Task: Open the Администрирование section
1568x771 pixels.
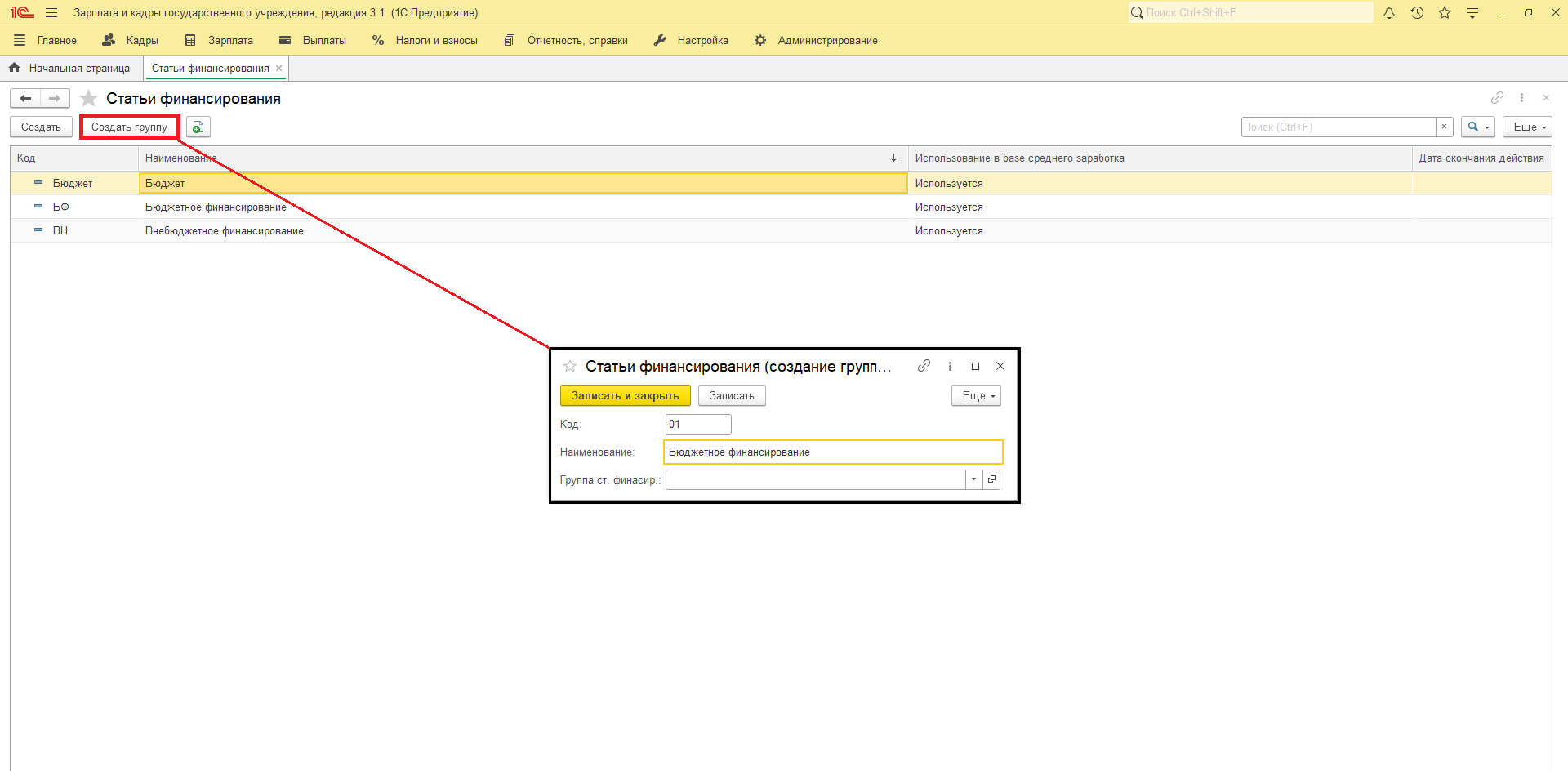Action: point(816,40)
